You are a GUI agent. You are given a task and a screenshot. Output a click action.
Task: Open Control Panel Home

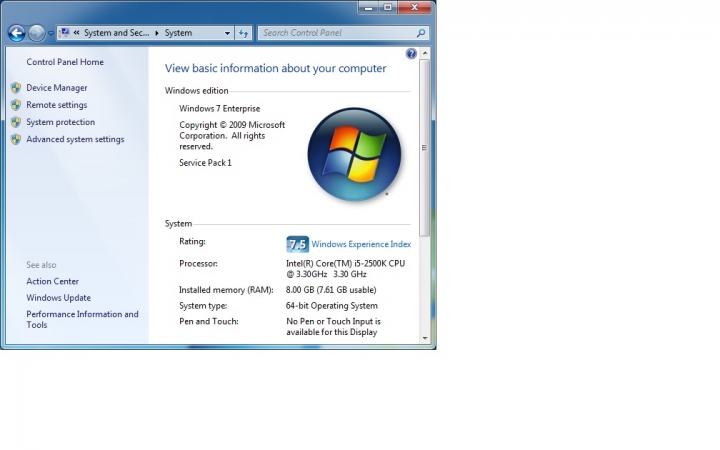click(x=65, y=62)
